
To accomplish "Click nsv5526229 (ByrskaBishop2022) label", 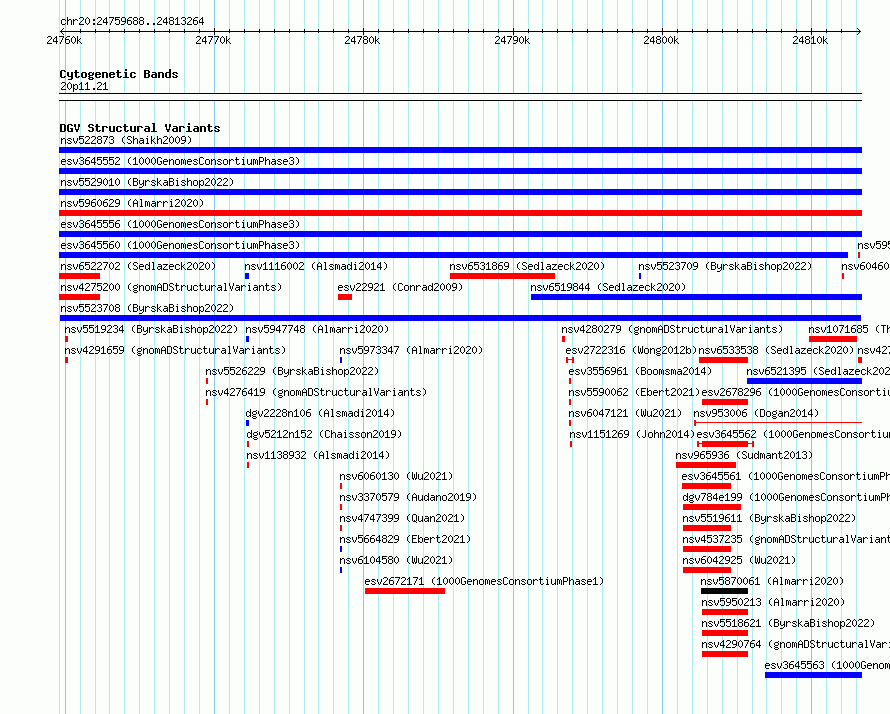I will [x=292, y=371].
